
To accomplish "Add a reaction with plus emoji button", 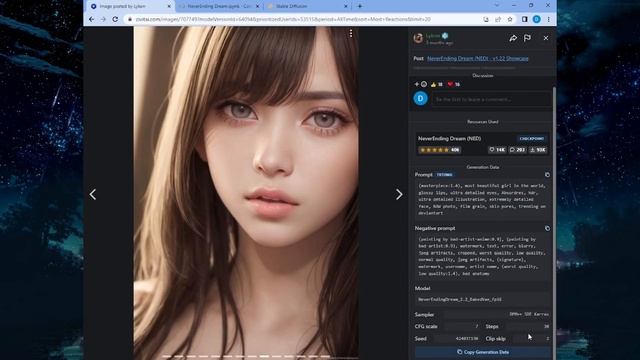I will pos(421,84).
